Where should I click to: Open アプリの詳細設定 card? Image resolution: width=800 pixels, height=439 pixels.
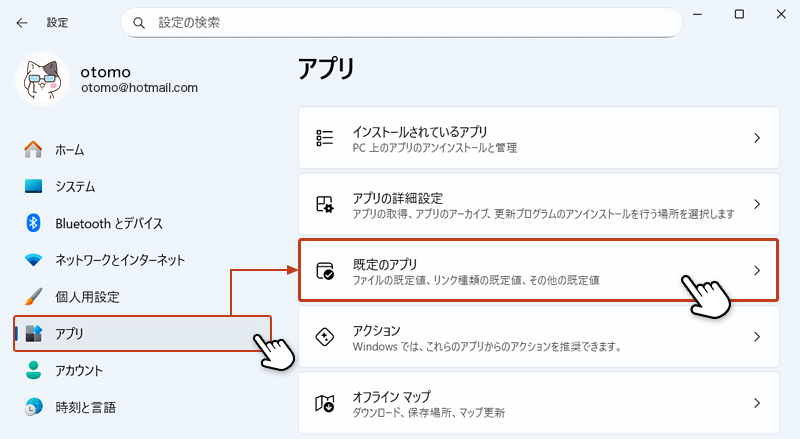click(x=539, y=204)
